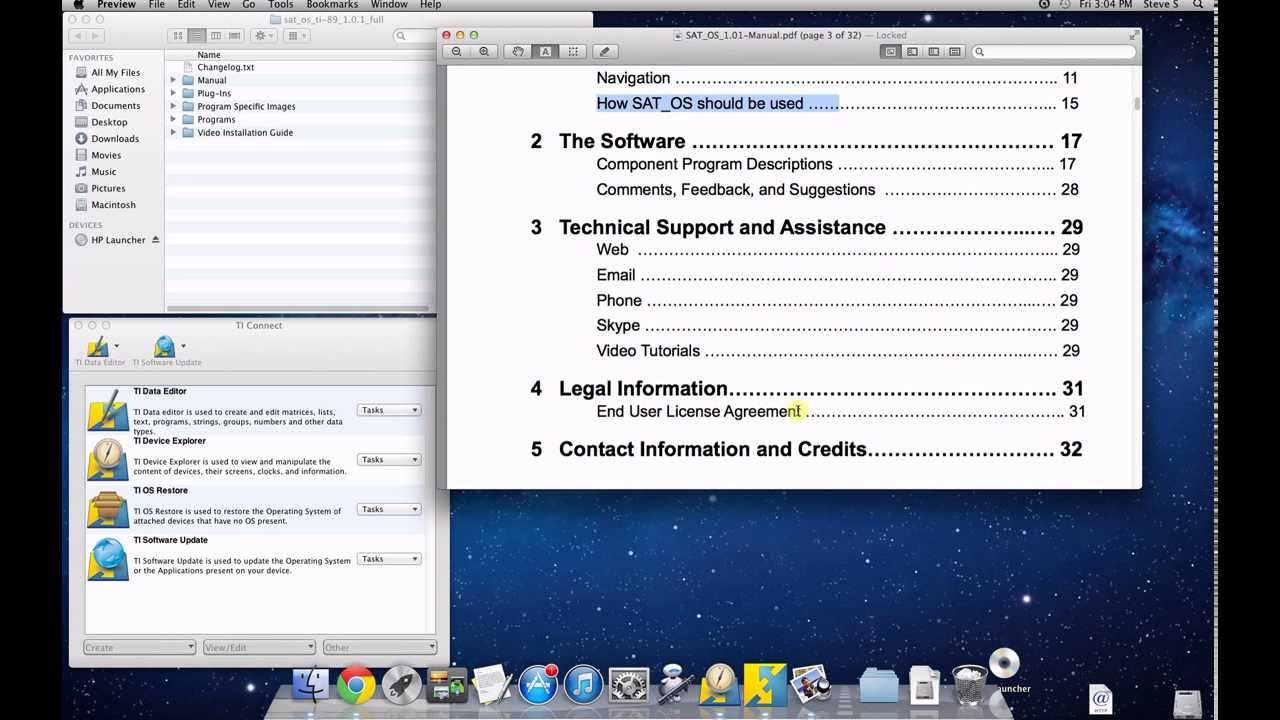Open the Window menu
Viewport: 1280px width, 720px height.
389,5
